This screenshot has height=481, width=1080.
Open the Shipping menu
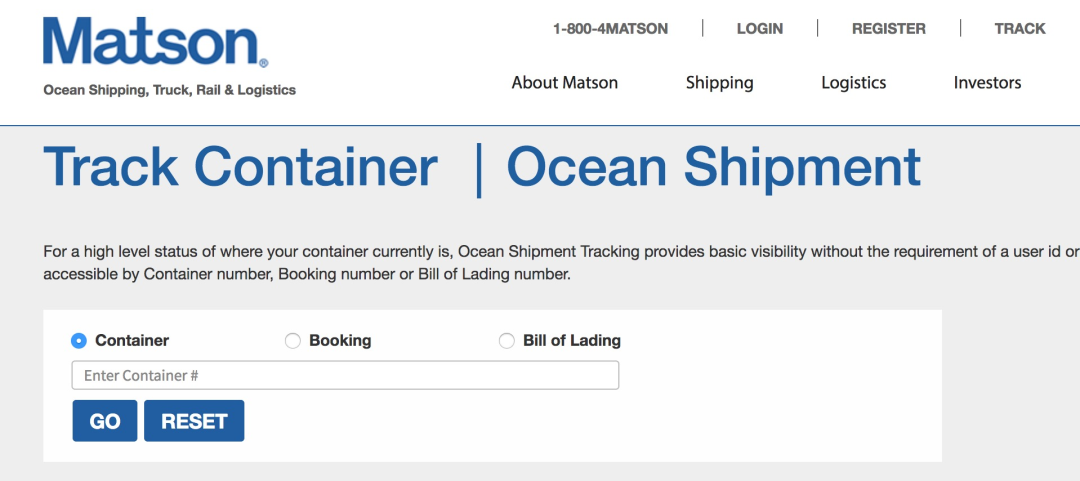point(720,83)
